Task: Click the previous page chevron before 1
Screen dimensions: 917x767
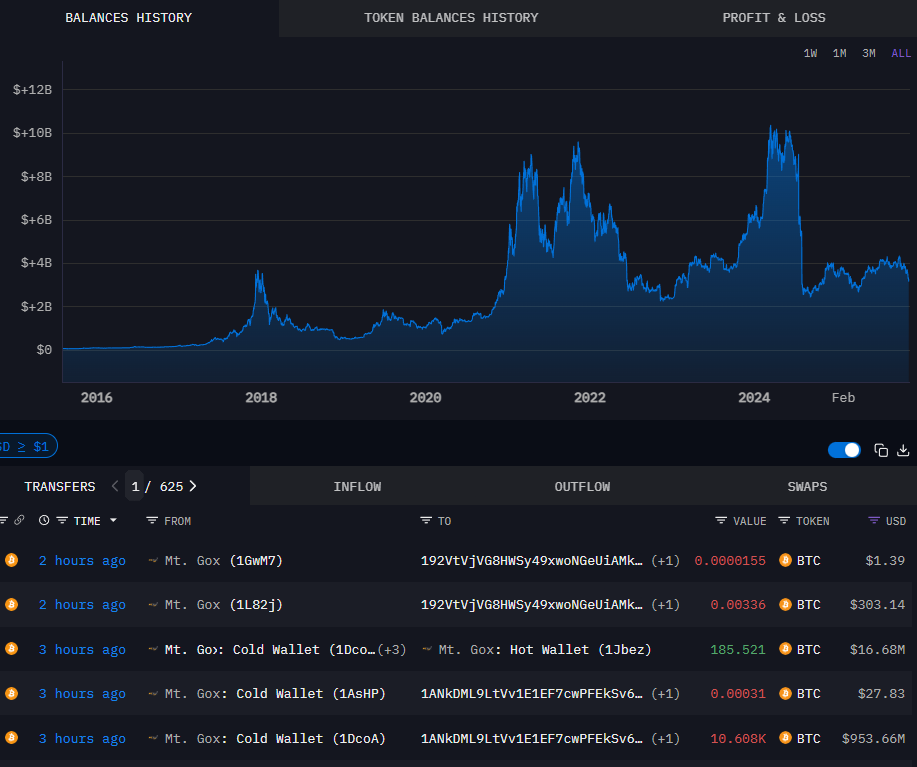Action: 114,486
